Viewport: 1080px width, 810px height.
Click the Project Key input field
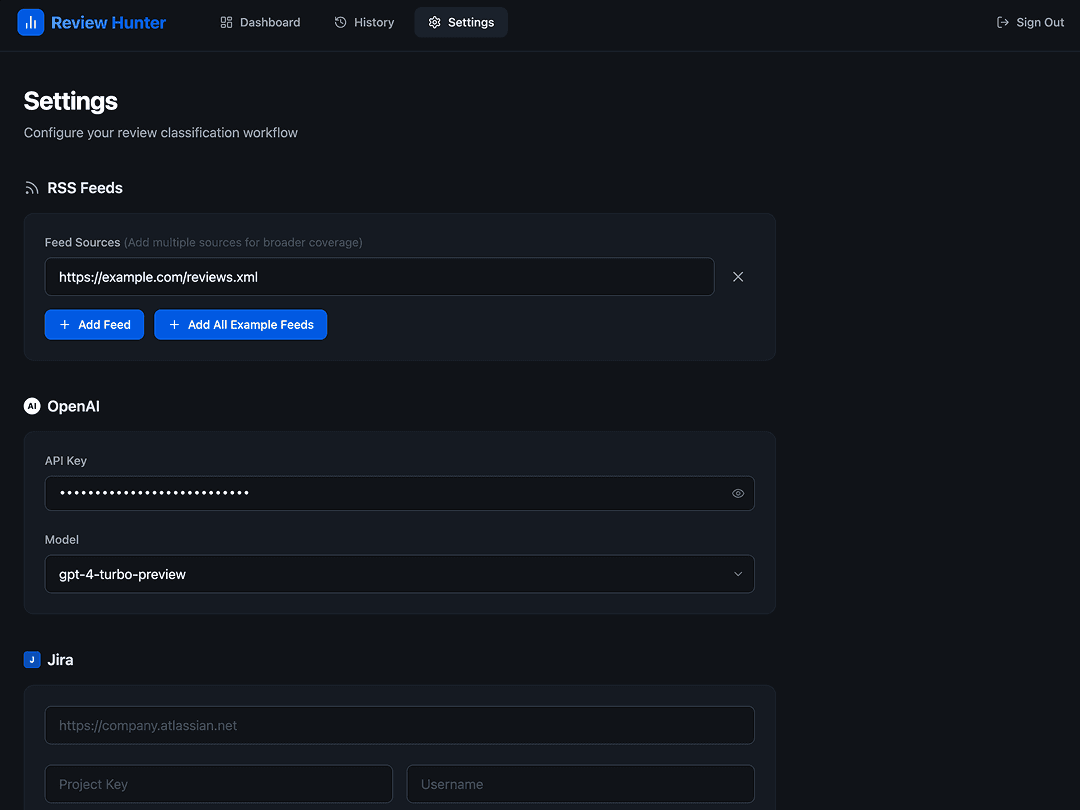pos(218,784)
